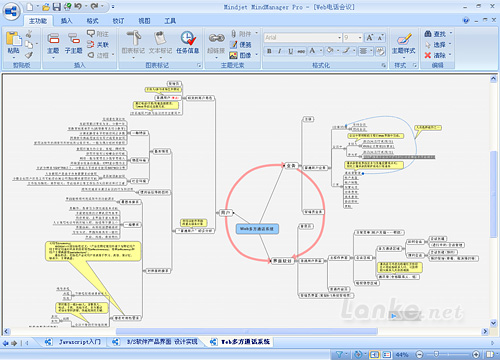The width and height of the screenshot is (500, 360).
Task: Switch to the 插入 ribbon tab
Action: (66, 21)
